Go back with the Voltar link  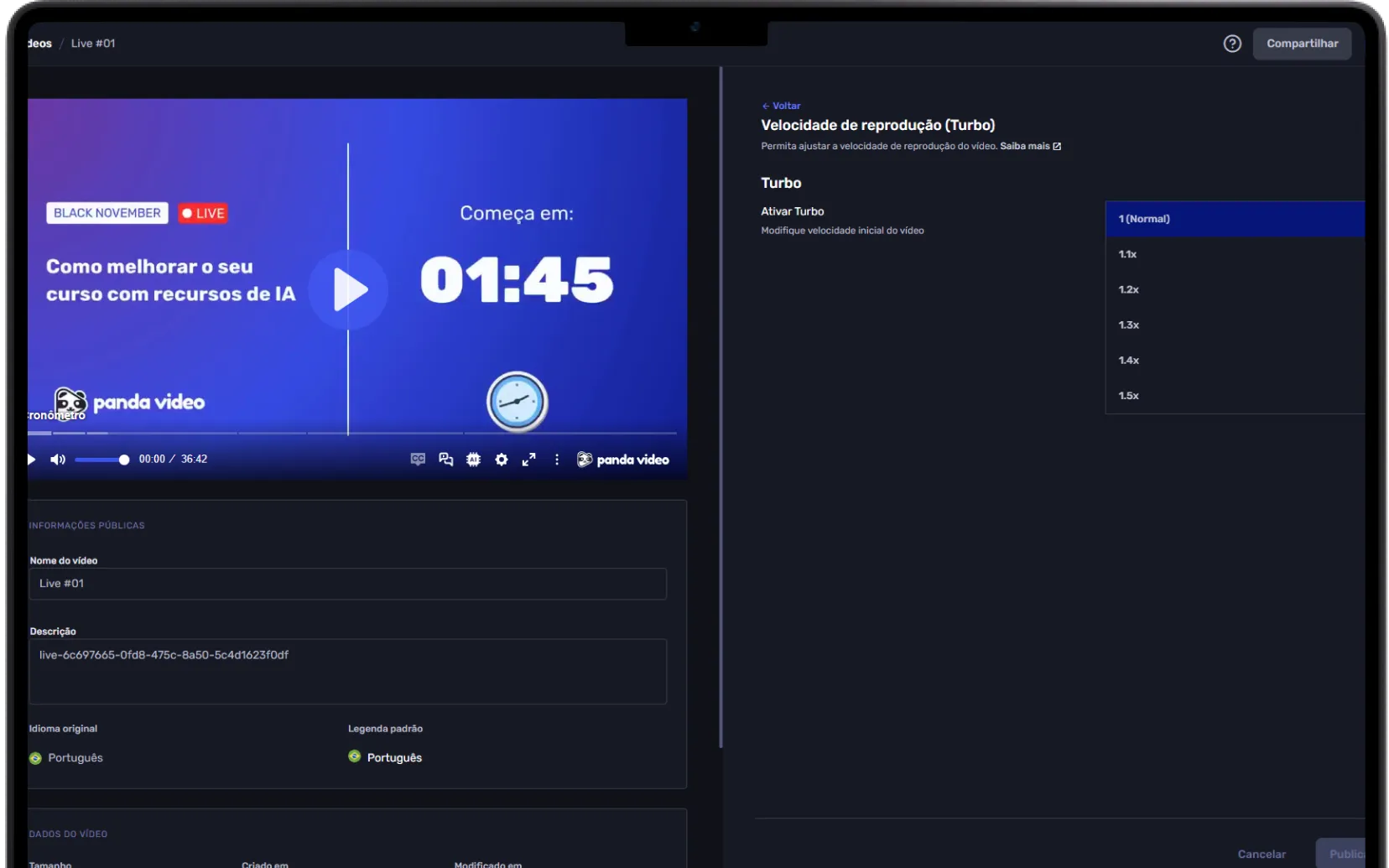(781, 106)
